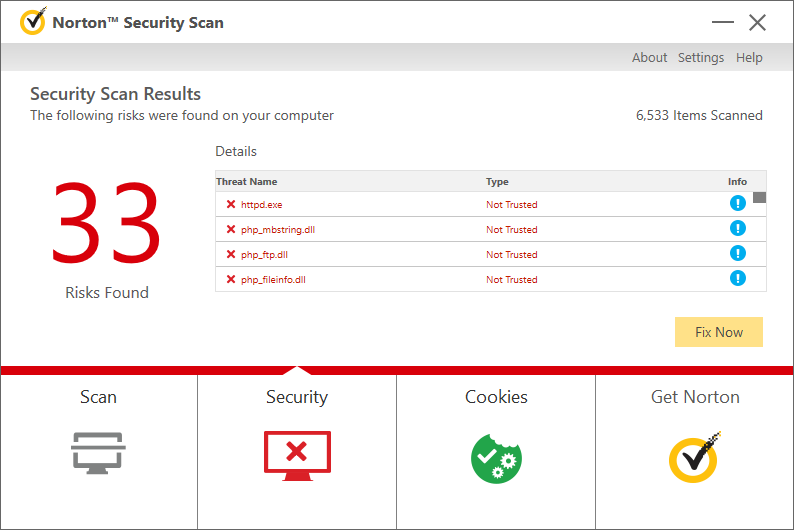This screenshot has width=794, height=530.
Task: Open the About menu
Action: [x=649, y=58]
